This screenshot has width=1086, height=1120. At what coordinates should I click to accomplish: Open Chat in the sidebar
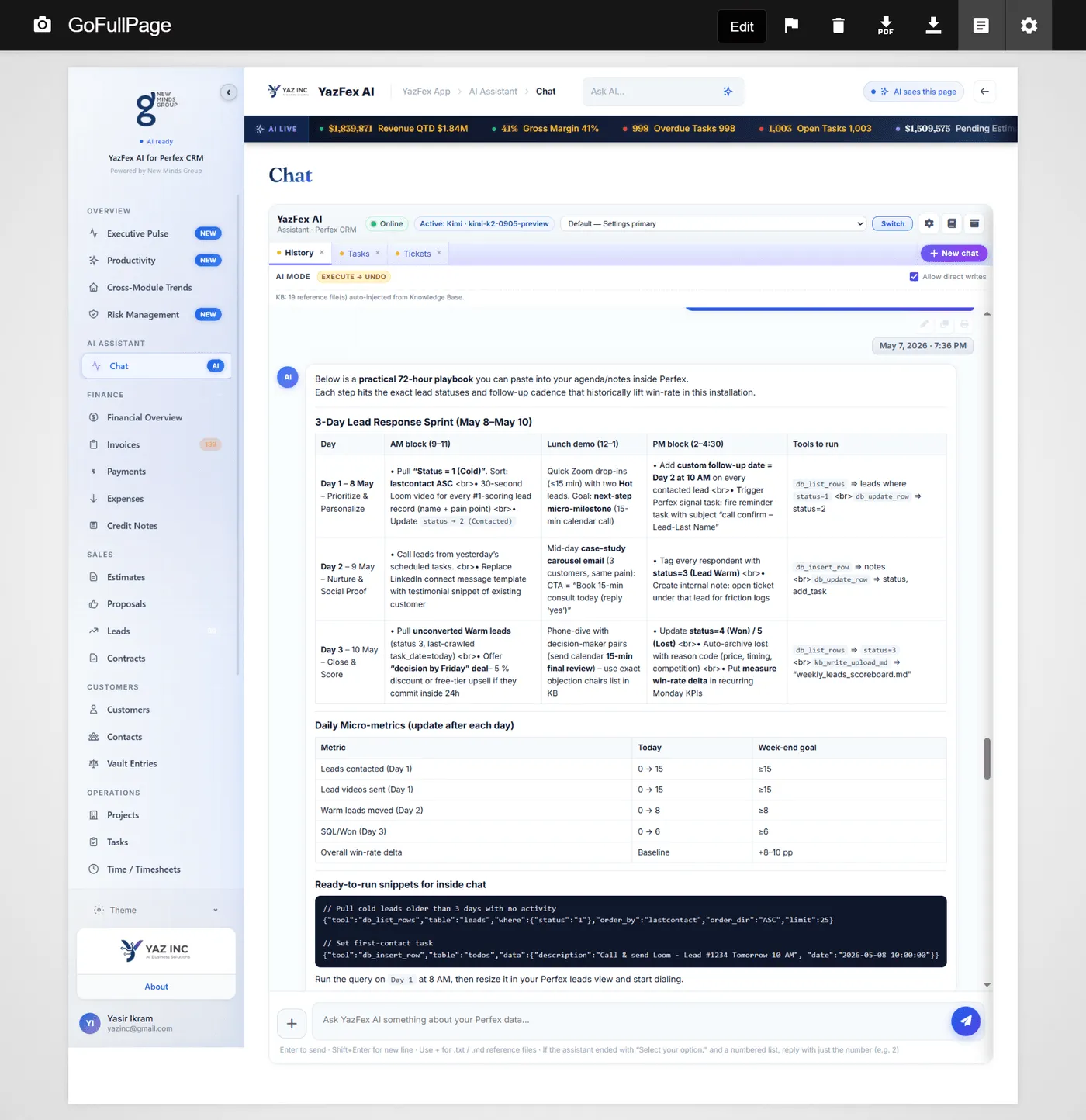tap(156, 366)
